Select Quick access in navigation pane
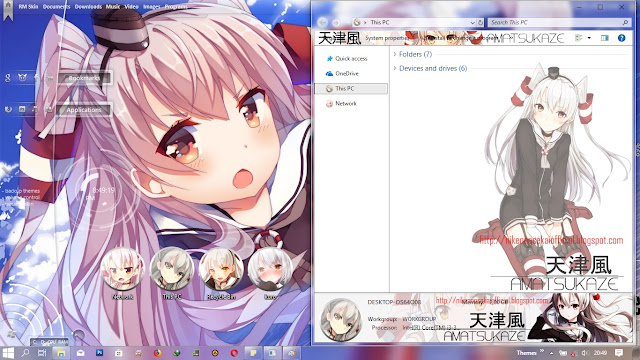This screenshot has height=360, width=640. (x=347, y=59)
